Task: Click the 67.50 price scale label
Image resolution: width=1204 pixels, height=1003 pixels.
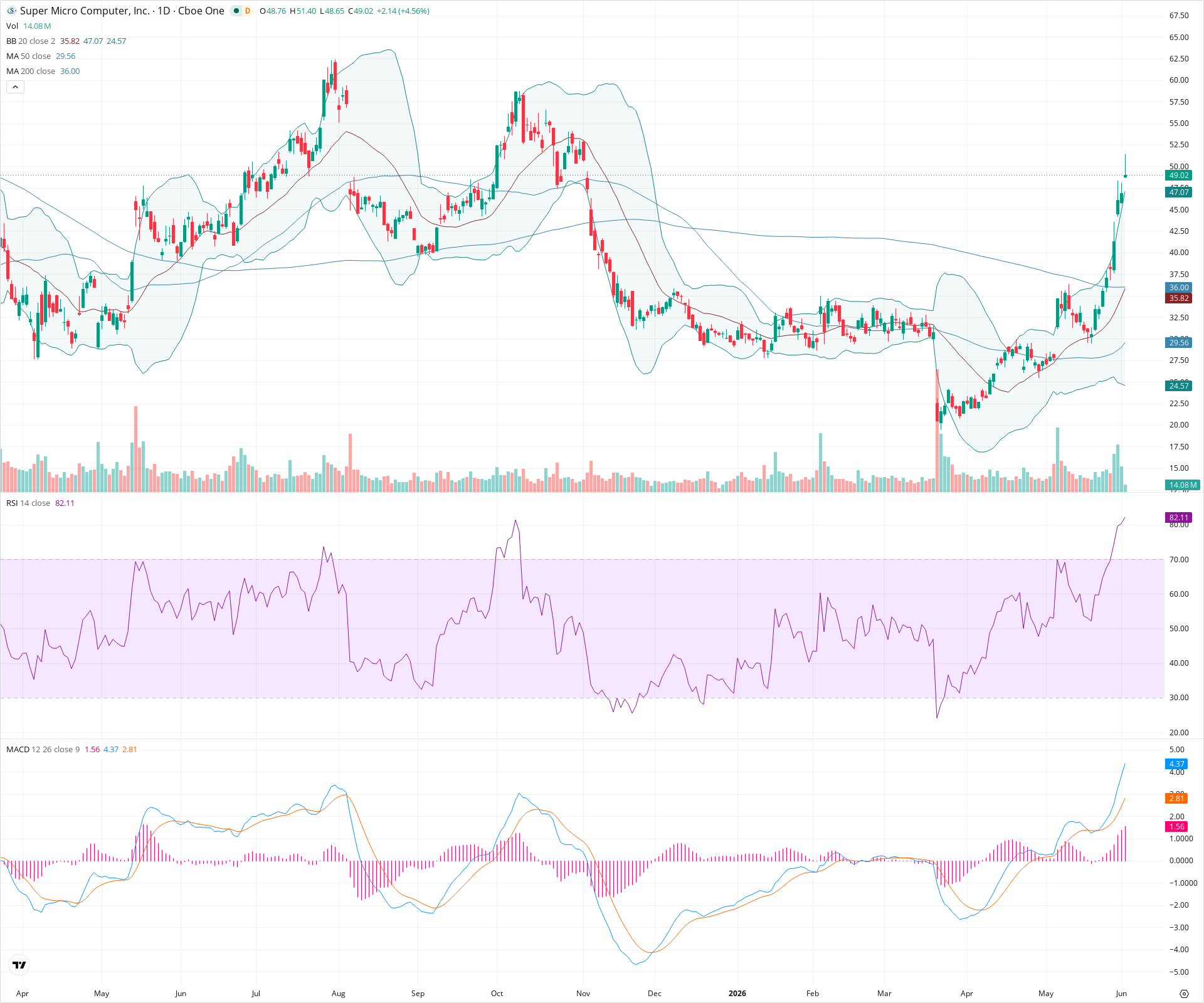Action: (x=1179, y=15)
